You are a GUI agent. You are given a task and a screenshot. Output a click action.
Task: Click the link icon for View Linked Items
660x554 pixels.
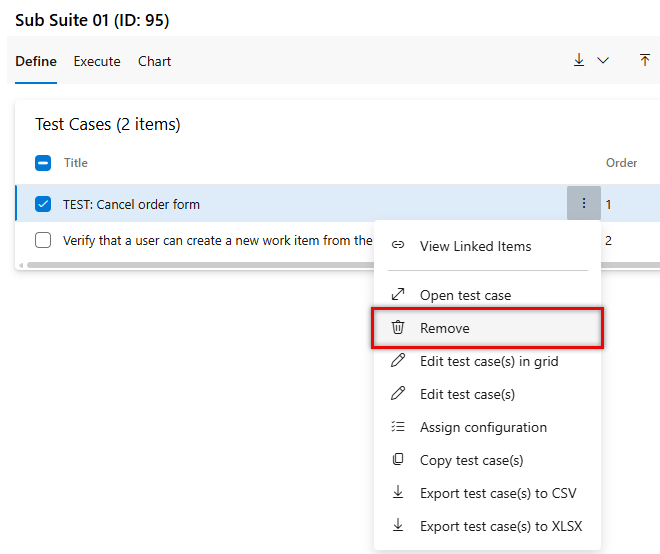[398, 246]
